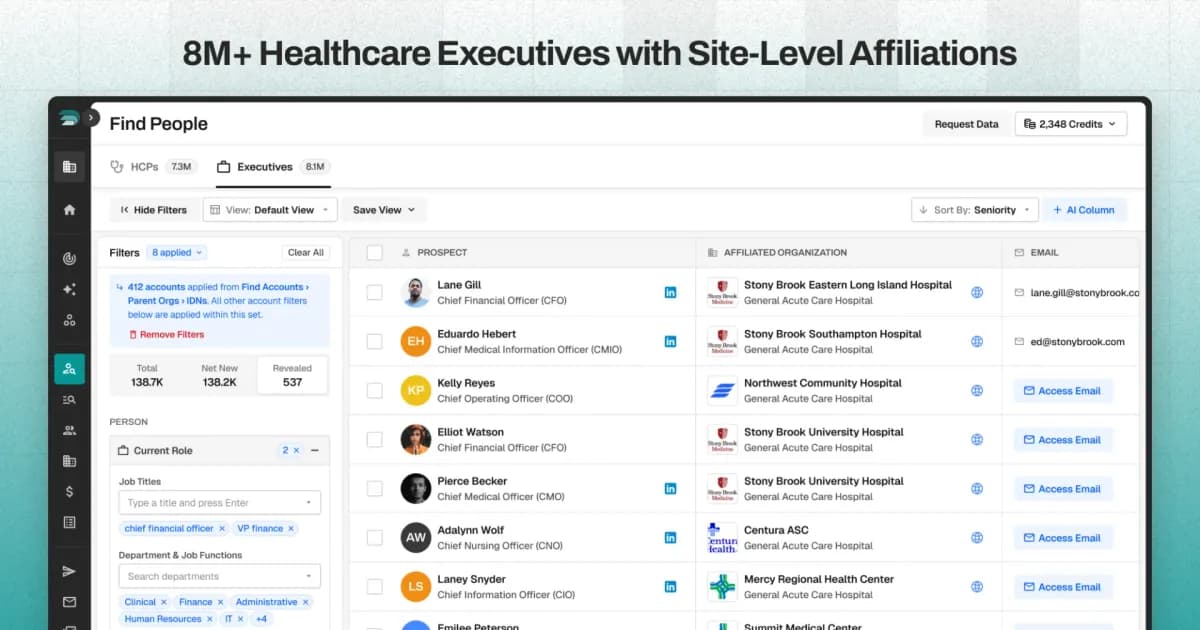This screenshot has height=630, width=1200.
Task: Click website globe for Centura ASC
Action: pyautogui.click(x=977, y=538)
